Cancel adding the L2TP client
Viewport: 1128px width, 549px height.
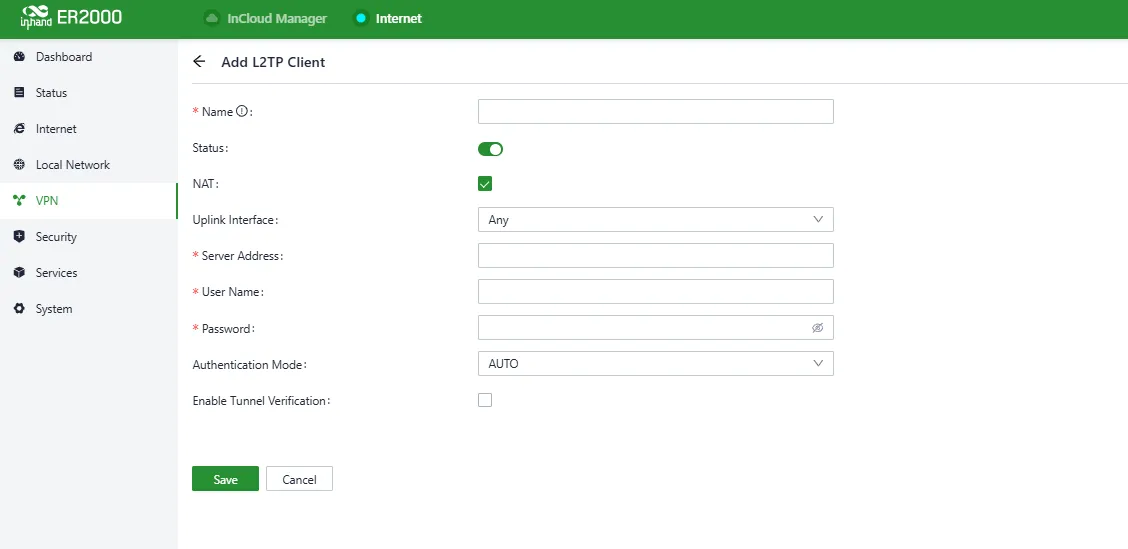(299, 479)
